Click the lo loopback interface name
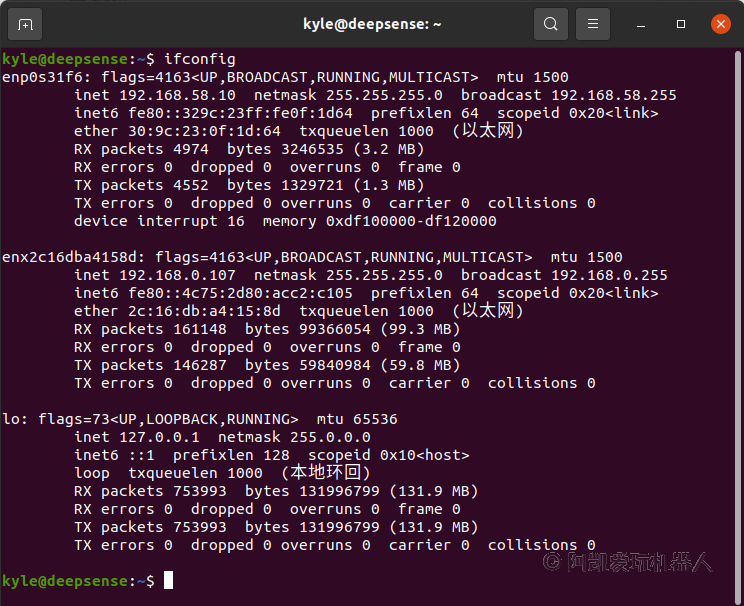 coord(10,419)
